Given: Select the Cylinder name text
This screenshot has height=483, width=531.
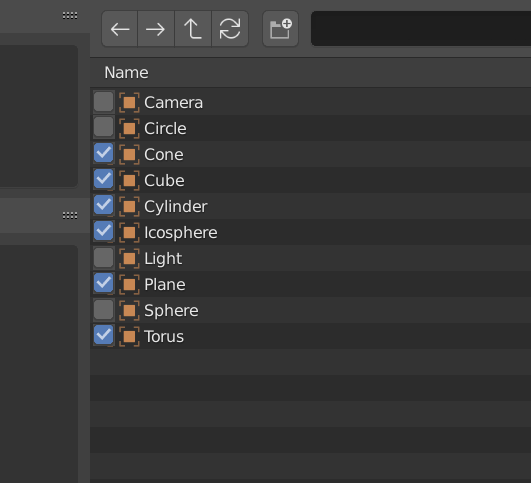Looking at the screenshot, I should pyautogui.click(x=176, y=207).
